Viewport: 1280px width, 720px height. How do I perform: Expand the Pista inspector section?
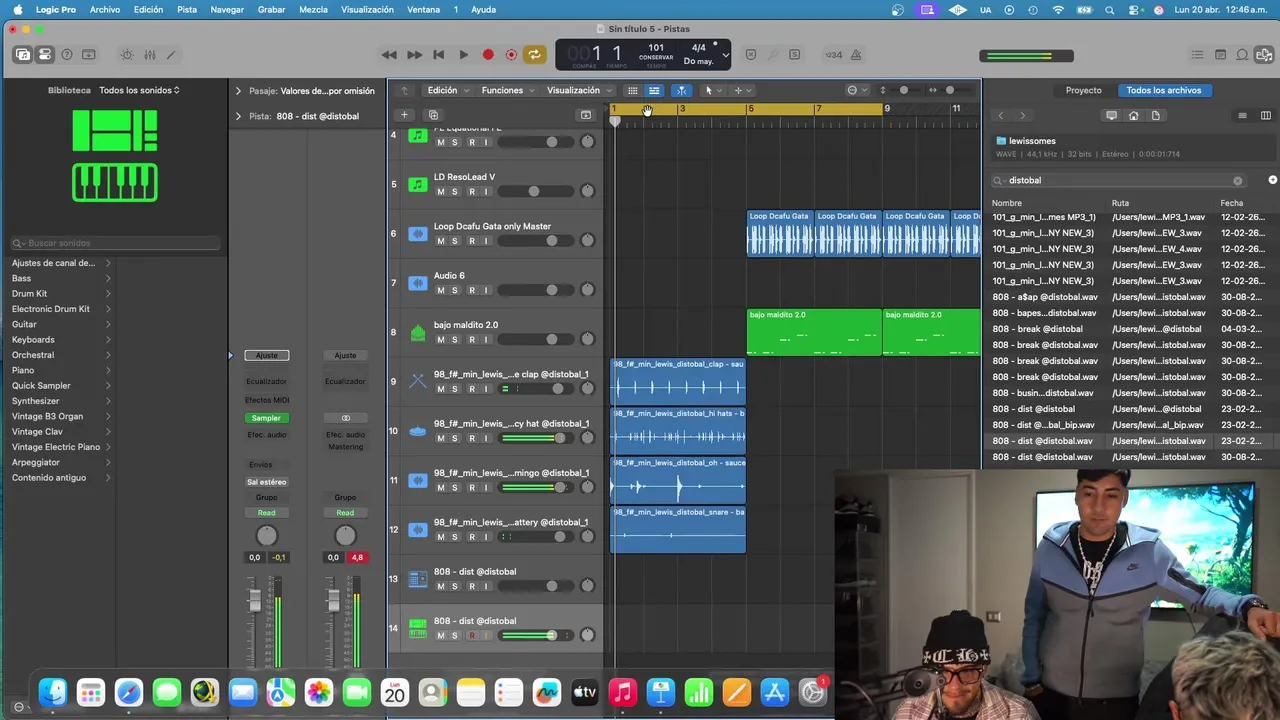[238, 116]
